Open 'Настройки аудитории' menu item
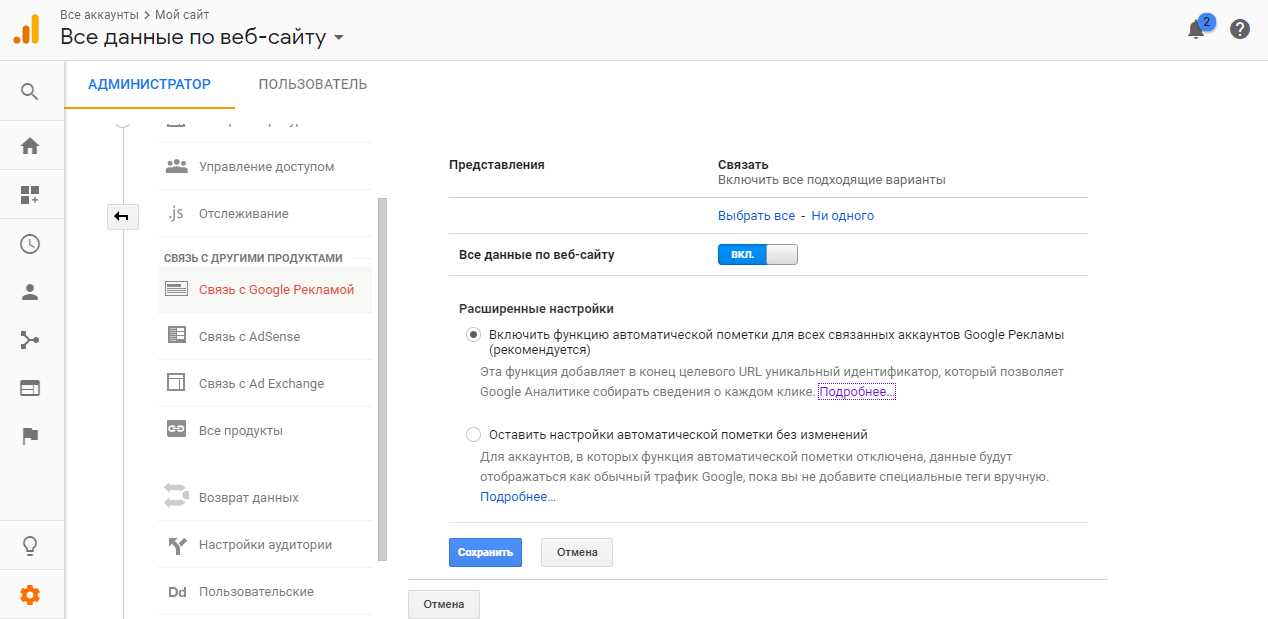The width and height of the screenshot is (1268, 619). (265, 545)
